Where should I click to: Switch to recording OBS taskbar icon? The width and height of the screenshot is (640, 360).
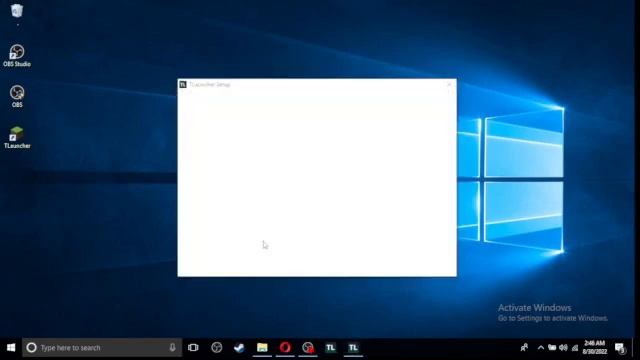click(308, 348)
